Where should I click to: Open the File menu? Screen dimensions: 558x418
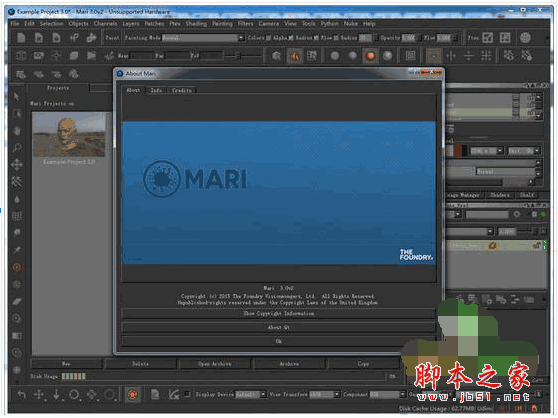tap(15, 24)
